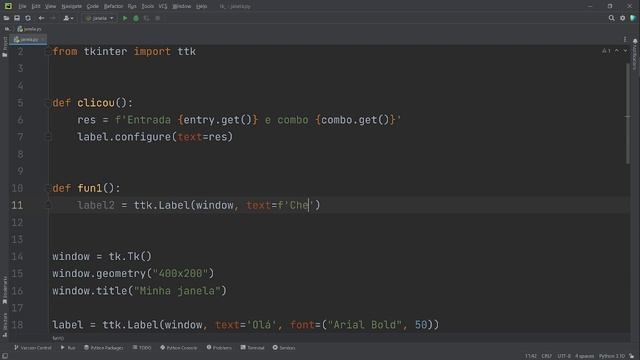Open the janela run configuration dropdown
The width and height of the screenshot is (640, 360).
point(100,18)
